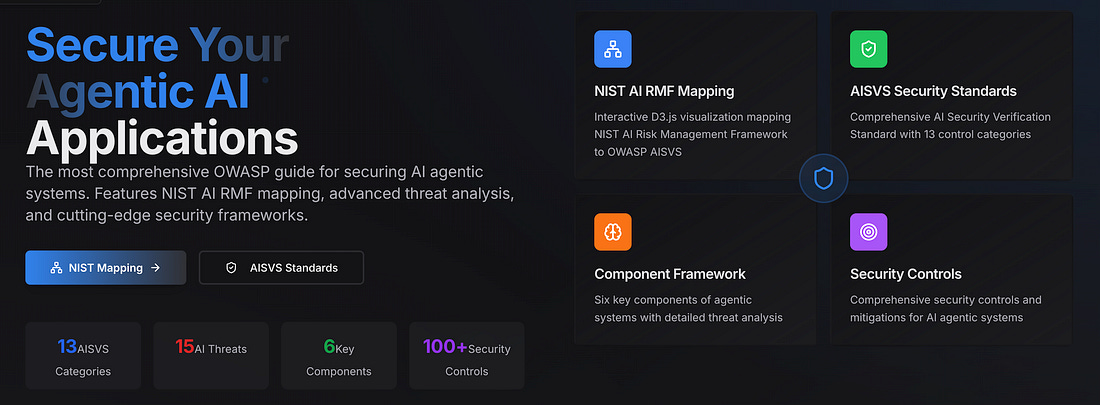Click the 100+ Security Controls stat tile

tap(467, 356)
